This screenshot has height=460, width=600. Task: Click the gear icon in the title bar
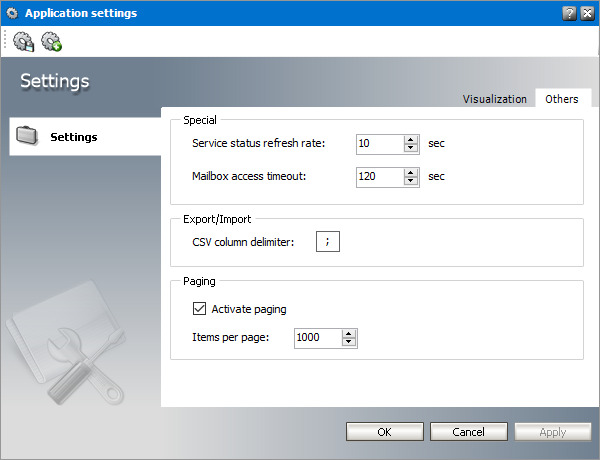coord(12,13)
